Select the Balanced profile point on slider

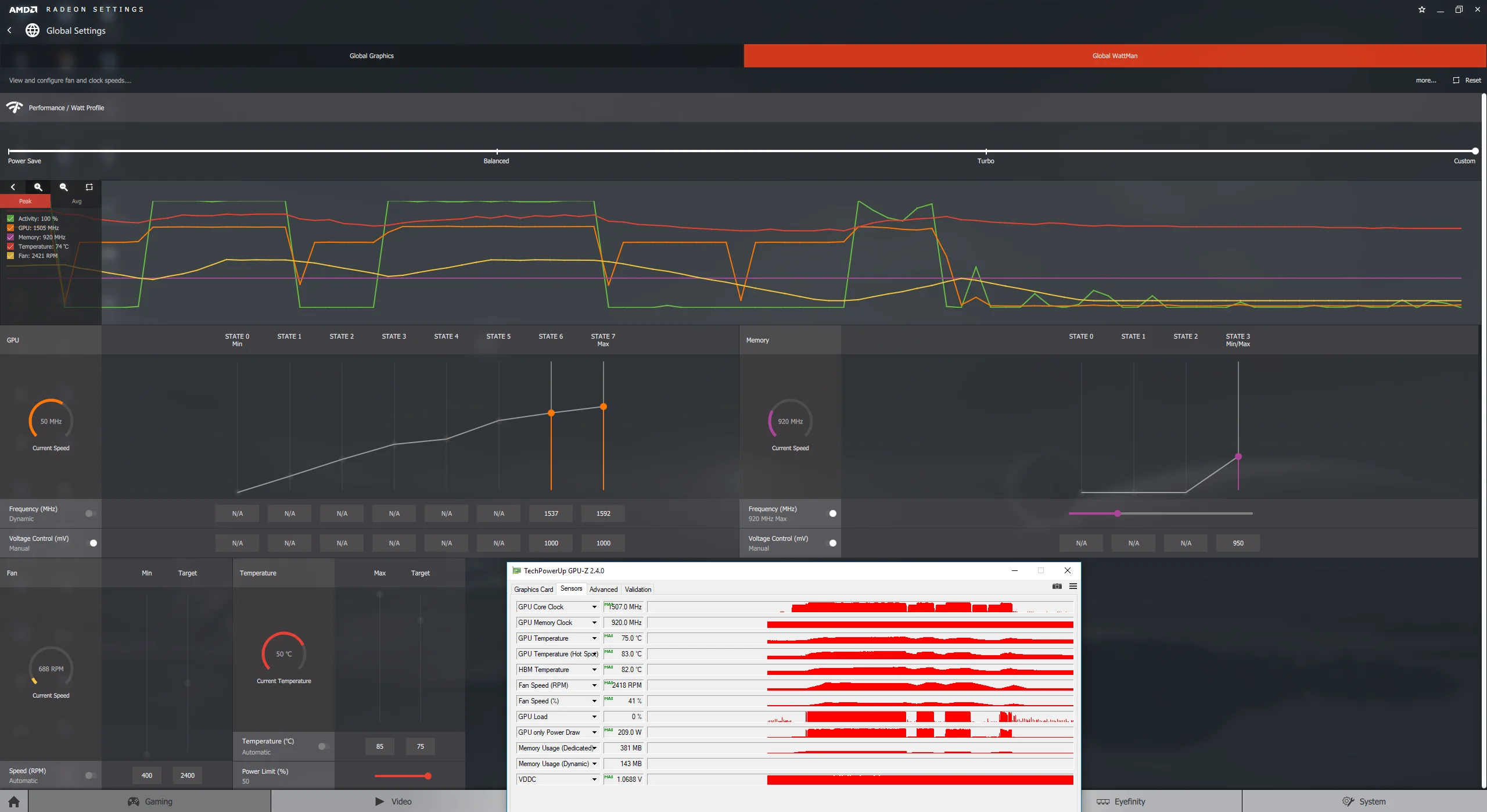click(497, 151)
